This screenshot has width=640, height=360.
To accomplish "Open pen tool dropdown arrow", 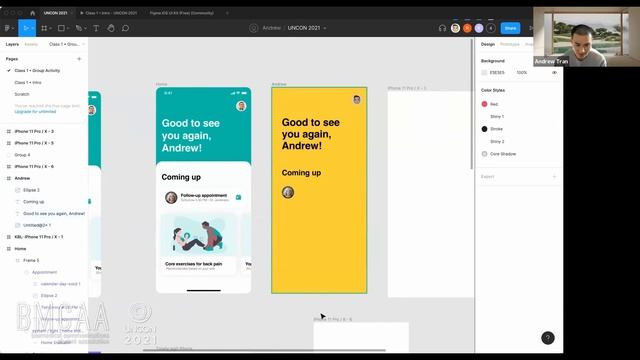I will coord(85,28).
